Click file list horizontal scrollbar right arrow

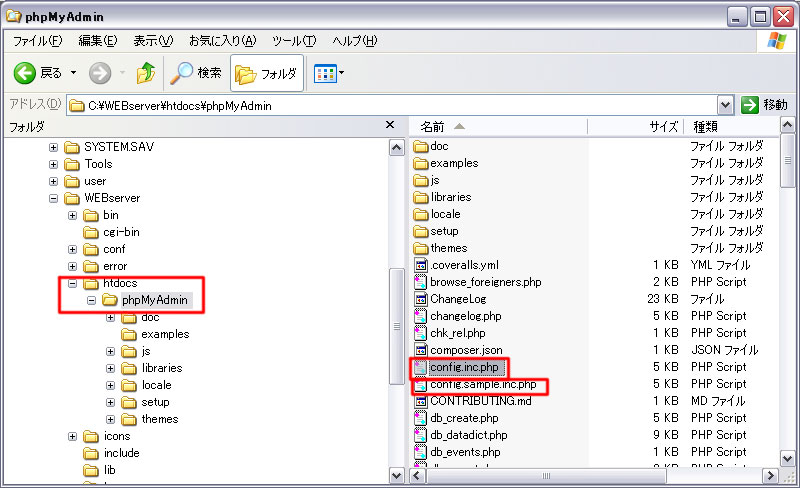770,476
